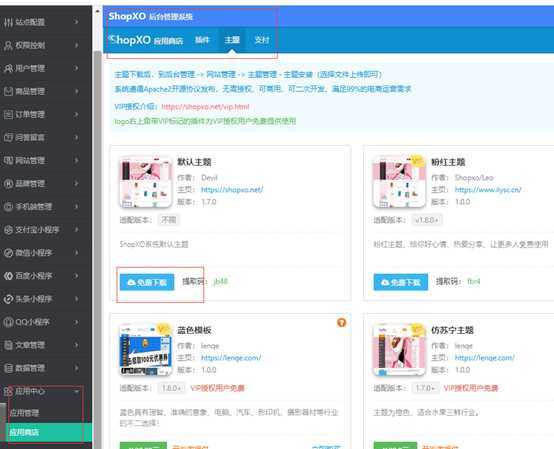Collapse 应用中心 using its down arrow
The width and height of the screenshot is (554, 449).
coord(76,391)
